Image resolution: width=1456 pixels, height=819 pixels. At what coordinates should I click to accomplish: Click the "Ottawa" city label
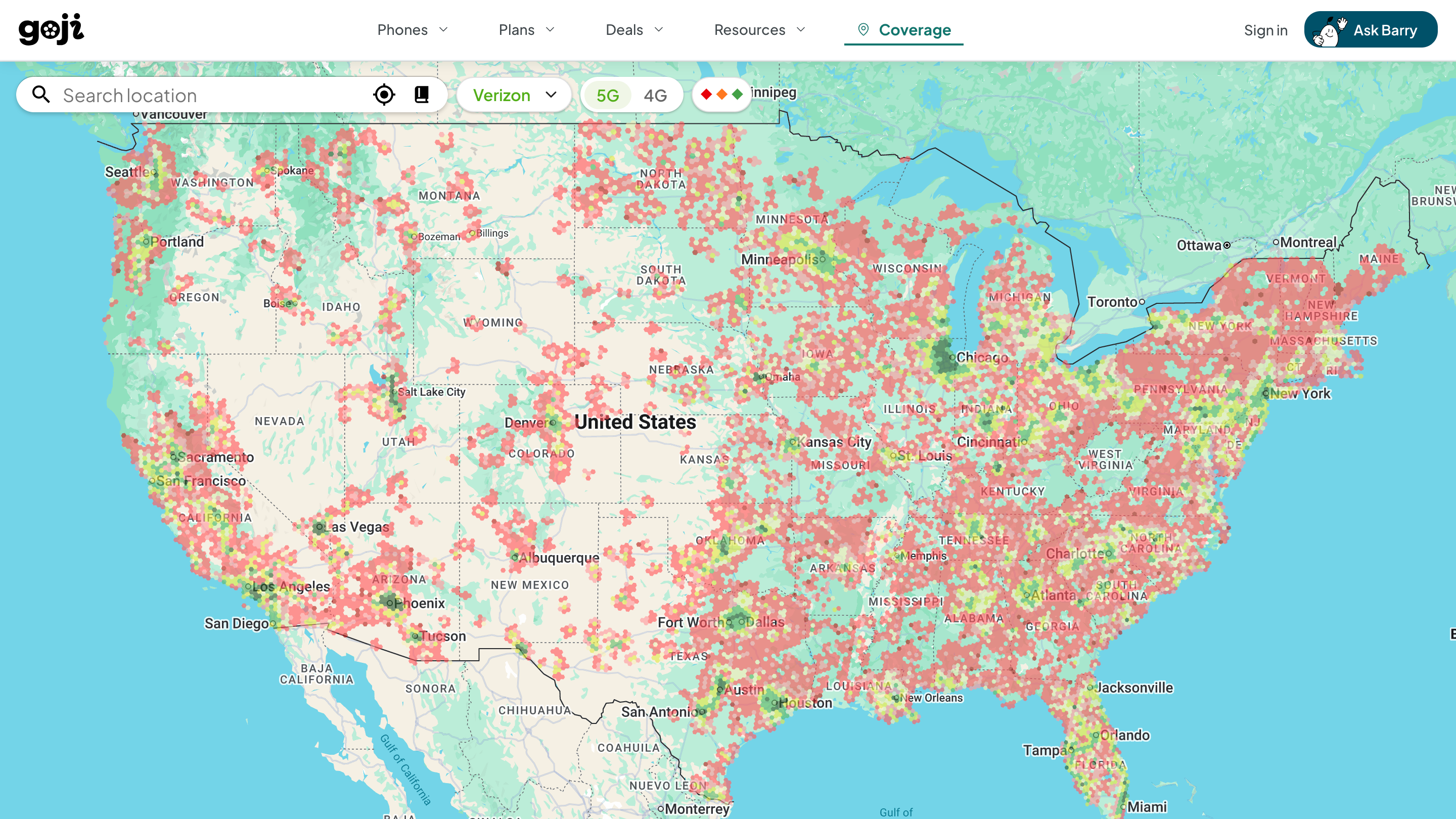point(1199,245)
